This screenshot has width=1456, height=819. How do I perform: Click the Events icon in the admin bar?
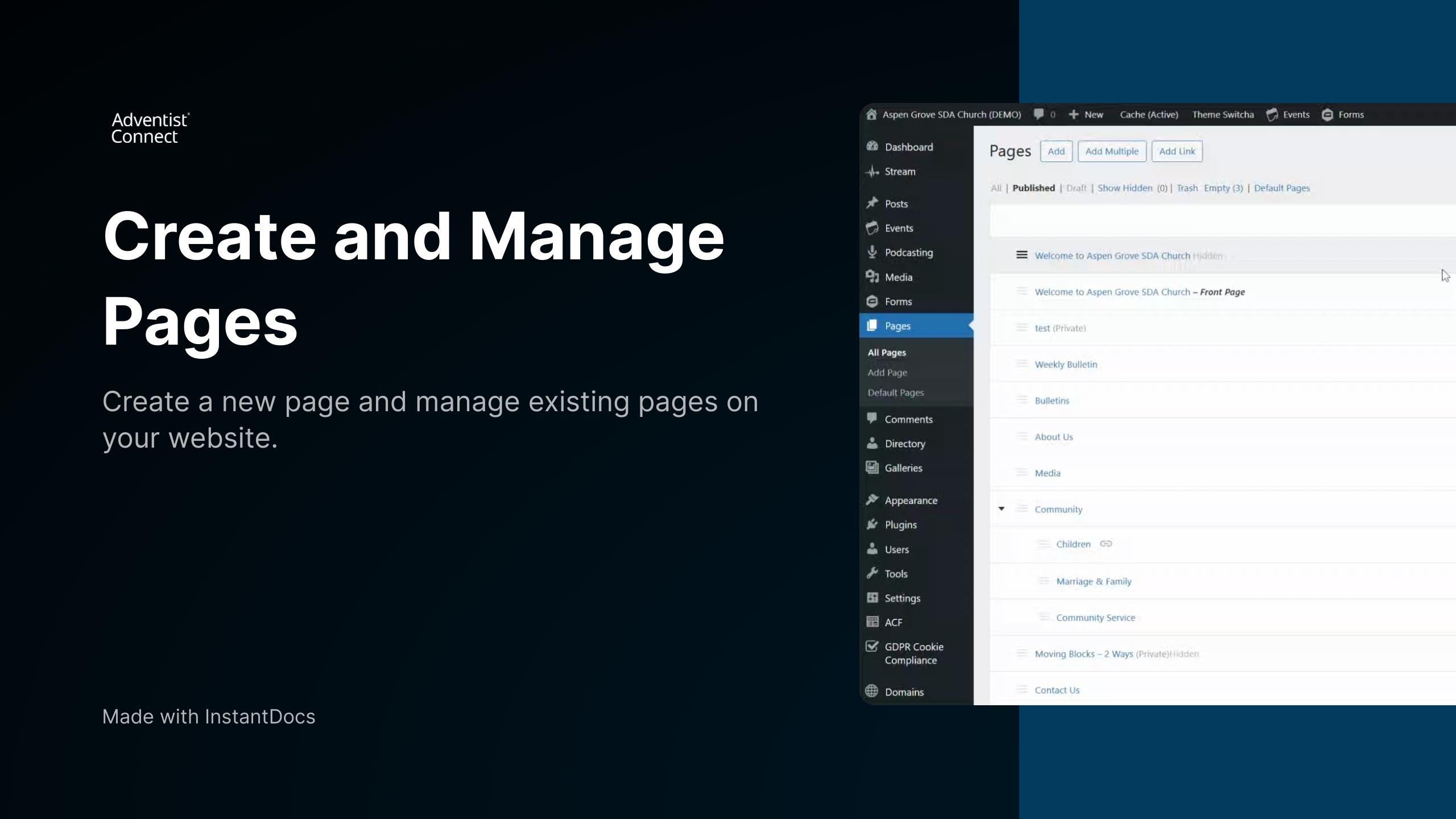[x=1272, y=114]
